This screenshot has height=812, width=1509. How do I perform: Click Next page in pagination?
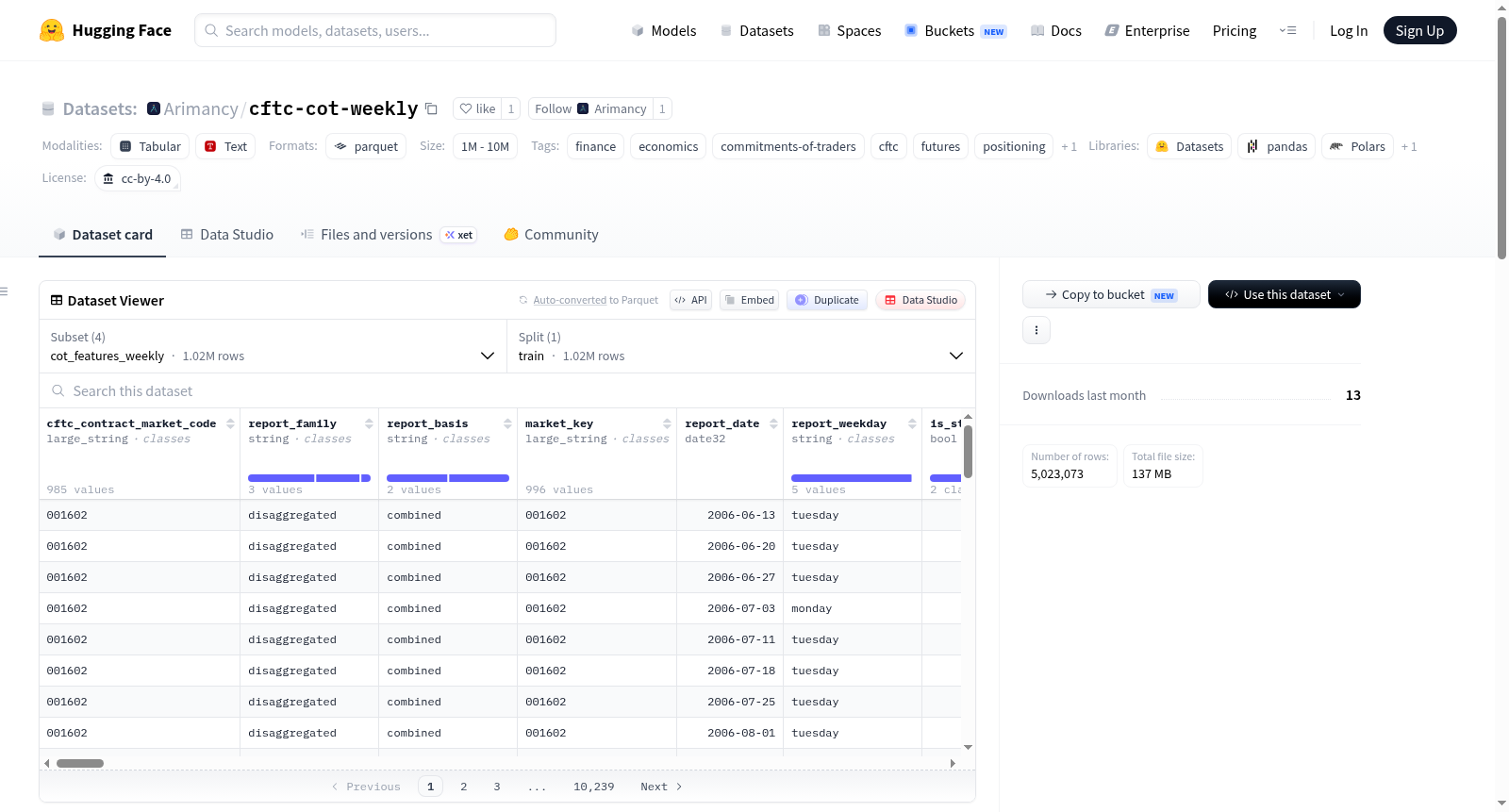pyautogui.click(x=661, y=787)
